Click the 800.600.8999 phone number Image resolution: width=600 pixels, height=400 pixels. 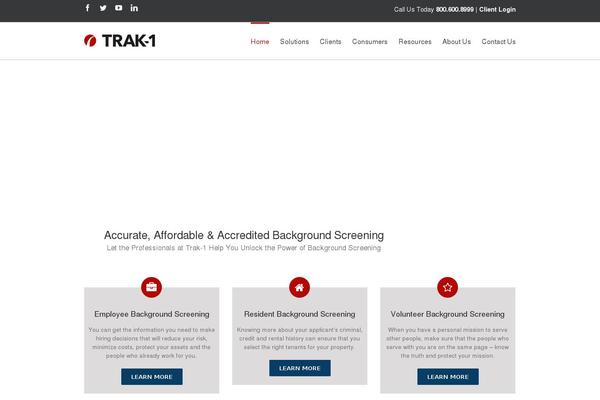click(x=455, y=10)
